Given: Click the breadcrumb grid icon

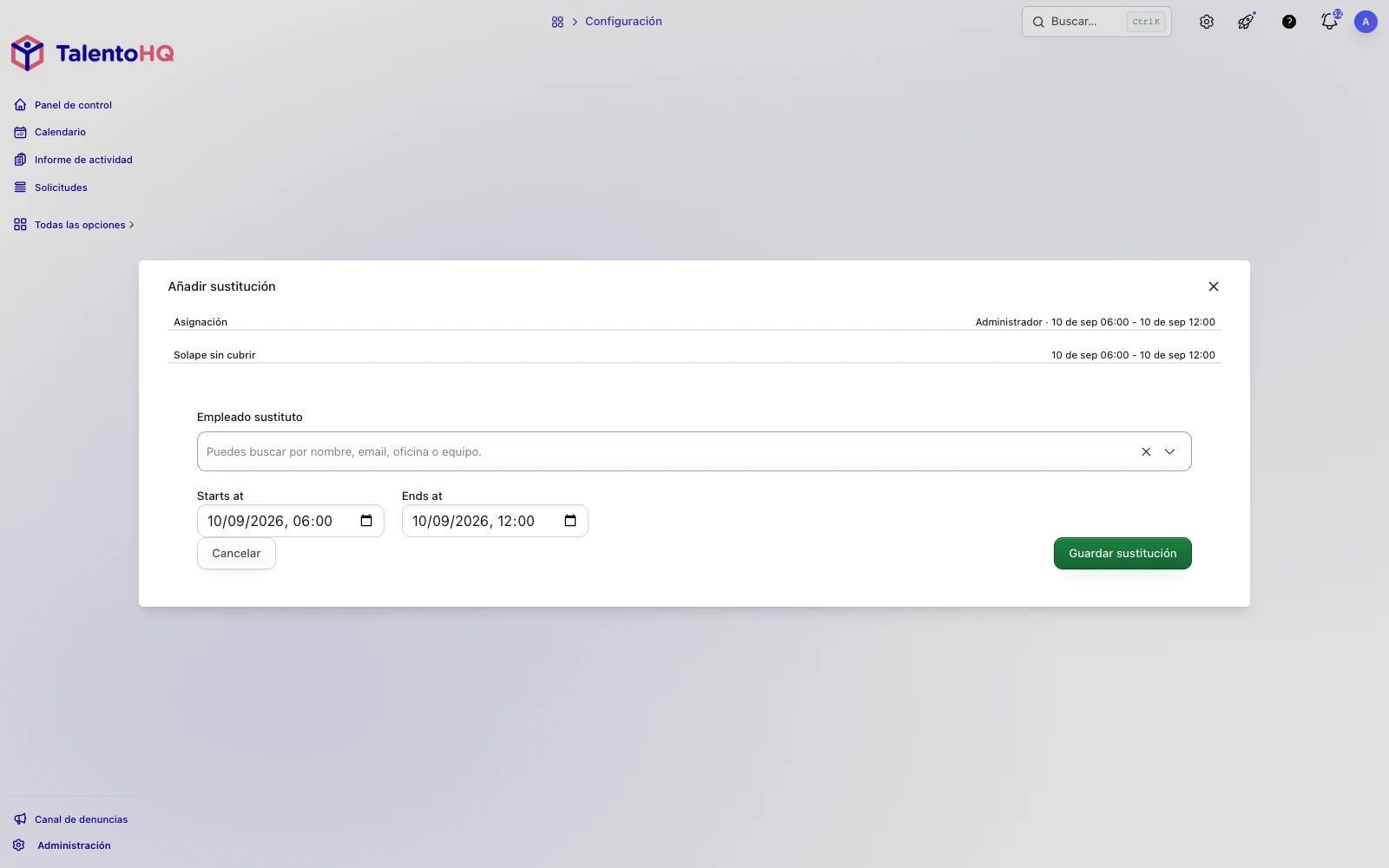Looking at the screenshot, I should (x=557, y=22).
